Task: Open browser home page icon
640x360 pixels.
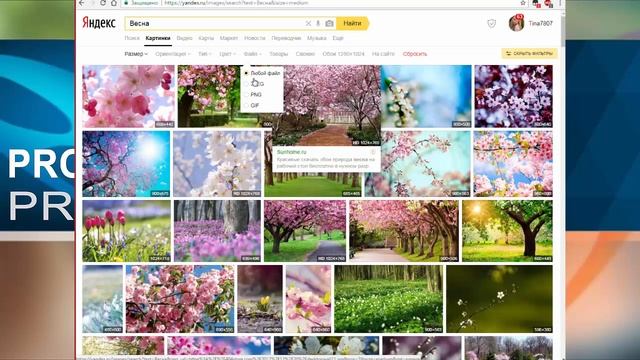Action: tap(114, 3)
